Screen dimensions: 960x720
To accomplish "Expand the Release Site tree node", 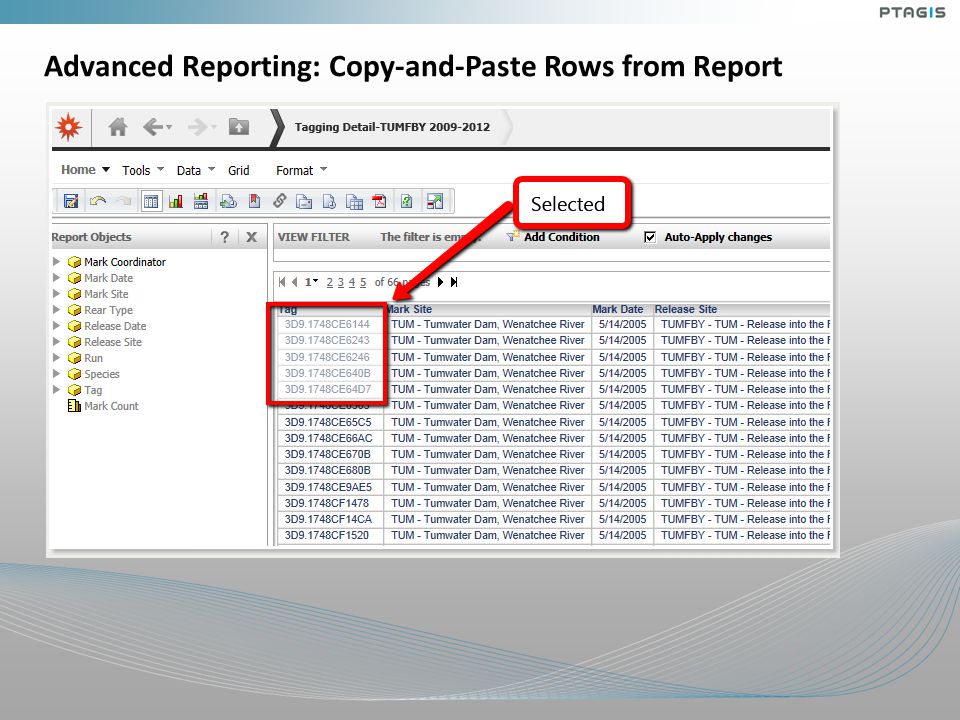I will pos(56,342).
